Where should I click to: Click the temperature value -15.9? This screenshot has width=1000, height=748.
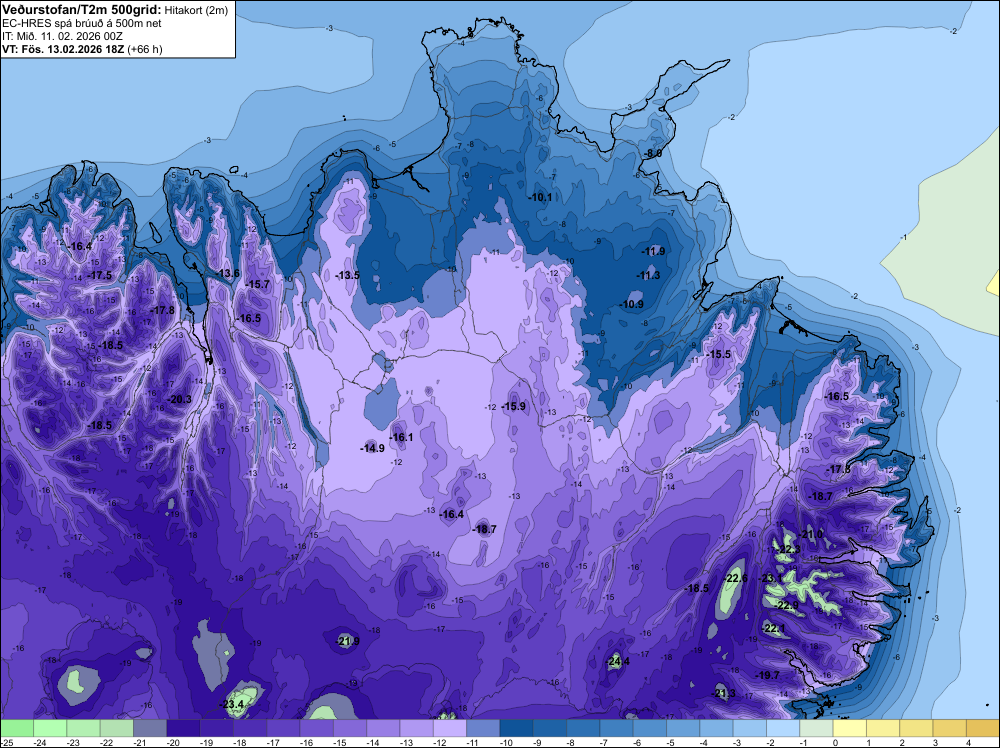point(513,406)
